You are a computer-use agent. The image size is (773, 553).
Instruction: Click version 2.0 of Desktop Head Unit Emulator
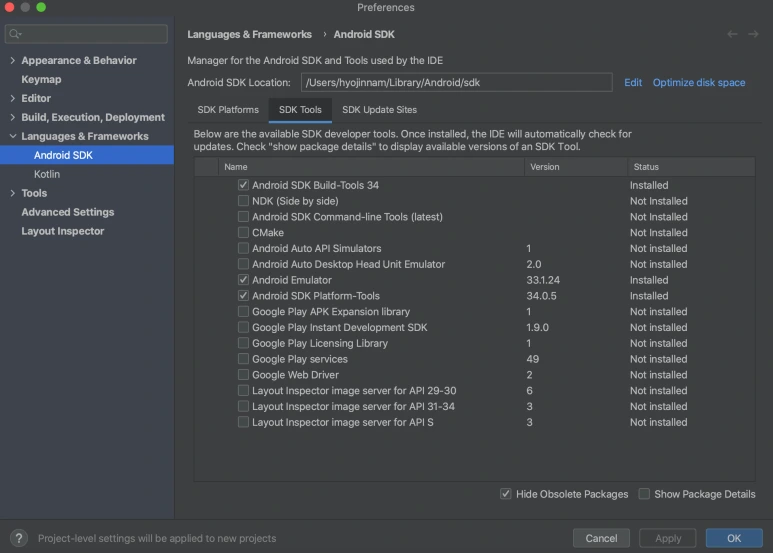click(533, 264)
